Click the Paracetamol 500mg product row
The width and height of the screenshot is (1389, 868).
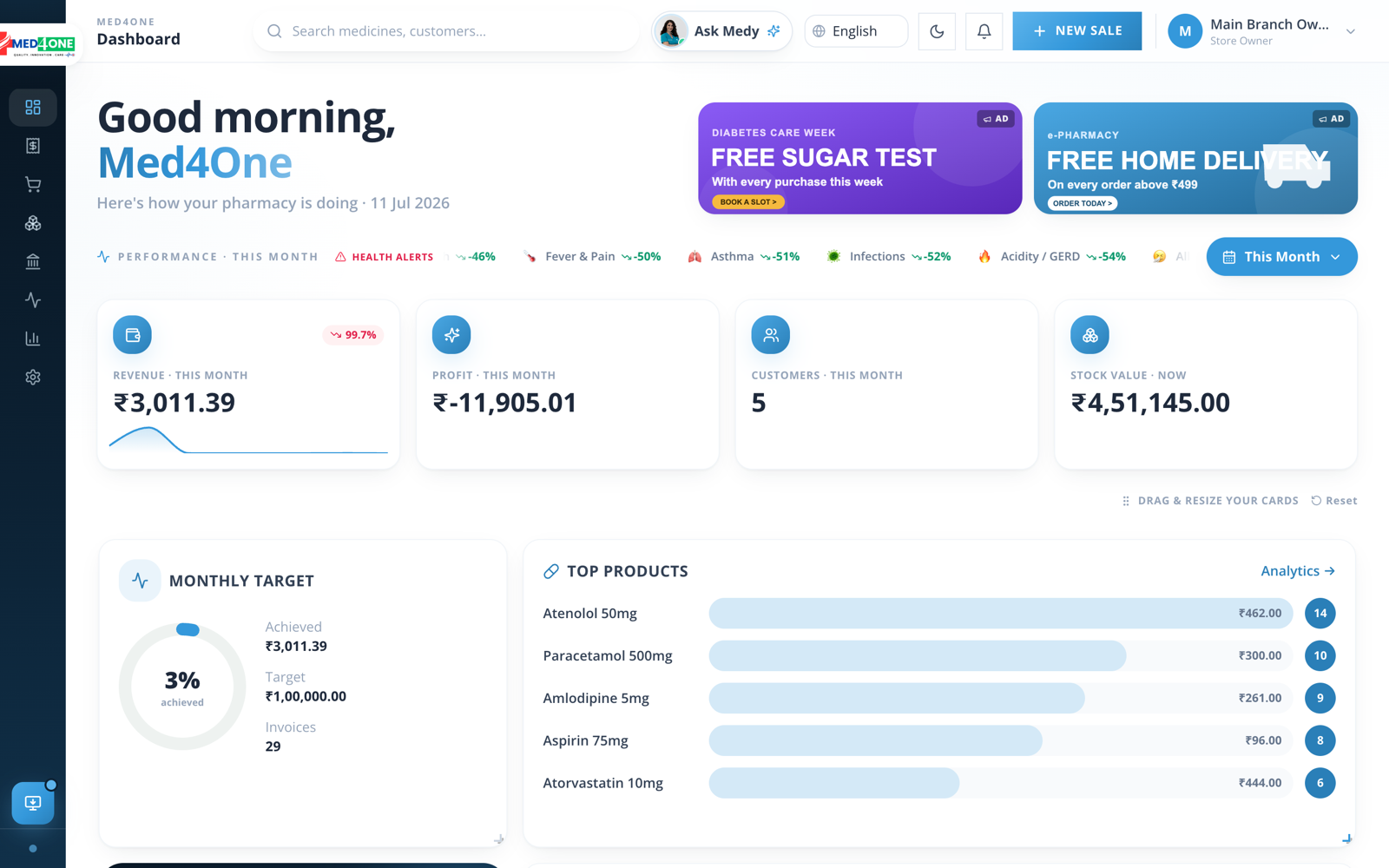tap(939, 656)
